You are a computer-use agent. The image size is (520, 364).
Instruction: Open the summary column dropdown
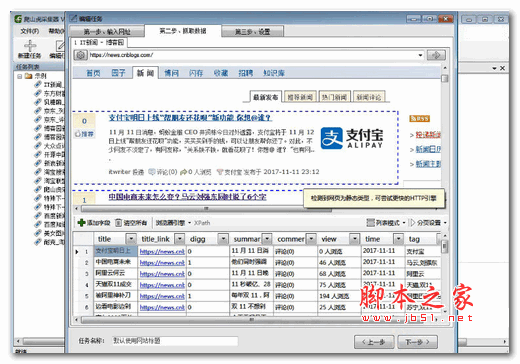tap(267, 239)
